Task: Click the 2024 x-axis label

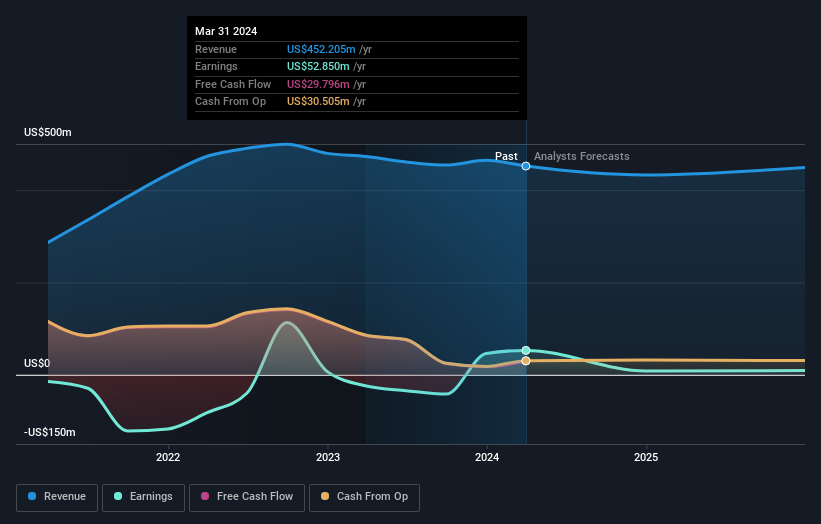Action: (x=487, y=458)
